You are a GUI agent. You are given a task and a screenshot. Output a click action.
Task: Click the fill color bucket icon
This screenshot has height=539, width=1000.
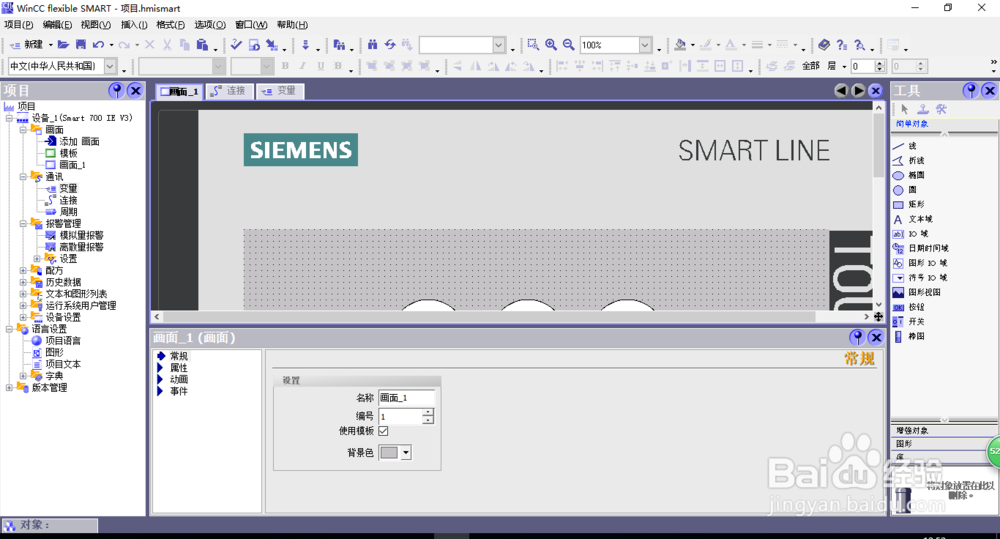pos(680,45)
